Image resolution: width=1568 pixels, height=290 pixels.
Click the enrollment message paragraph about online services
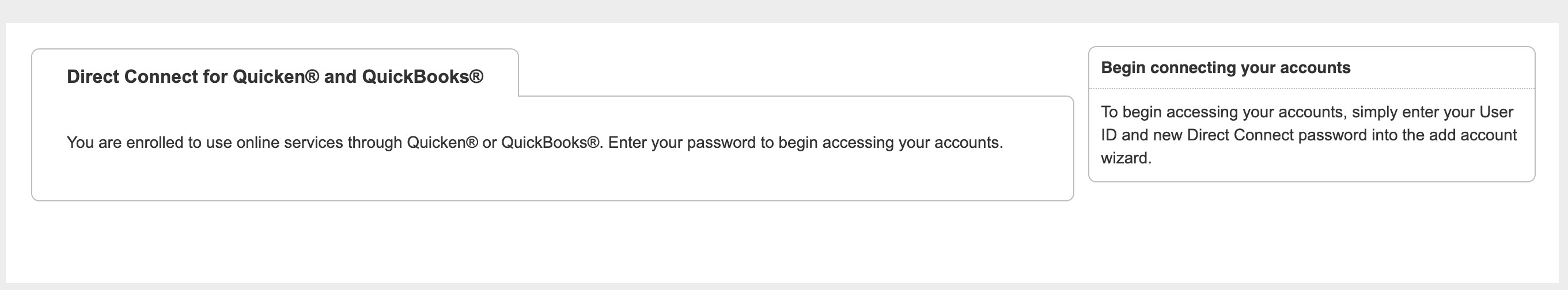pos(535,143)
